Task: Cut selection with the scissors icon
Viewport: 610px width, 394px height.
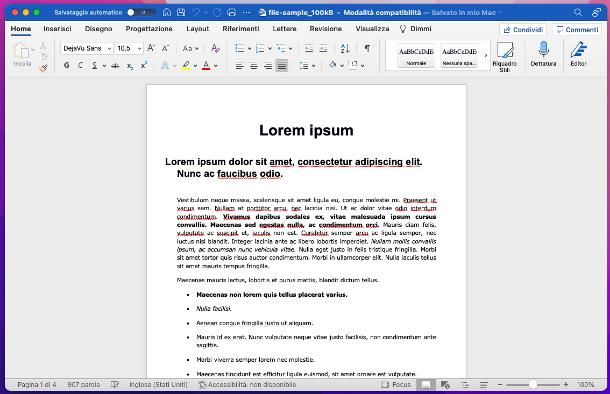Action: tap(43, 46)
